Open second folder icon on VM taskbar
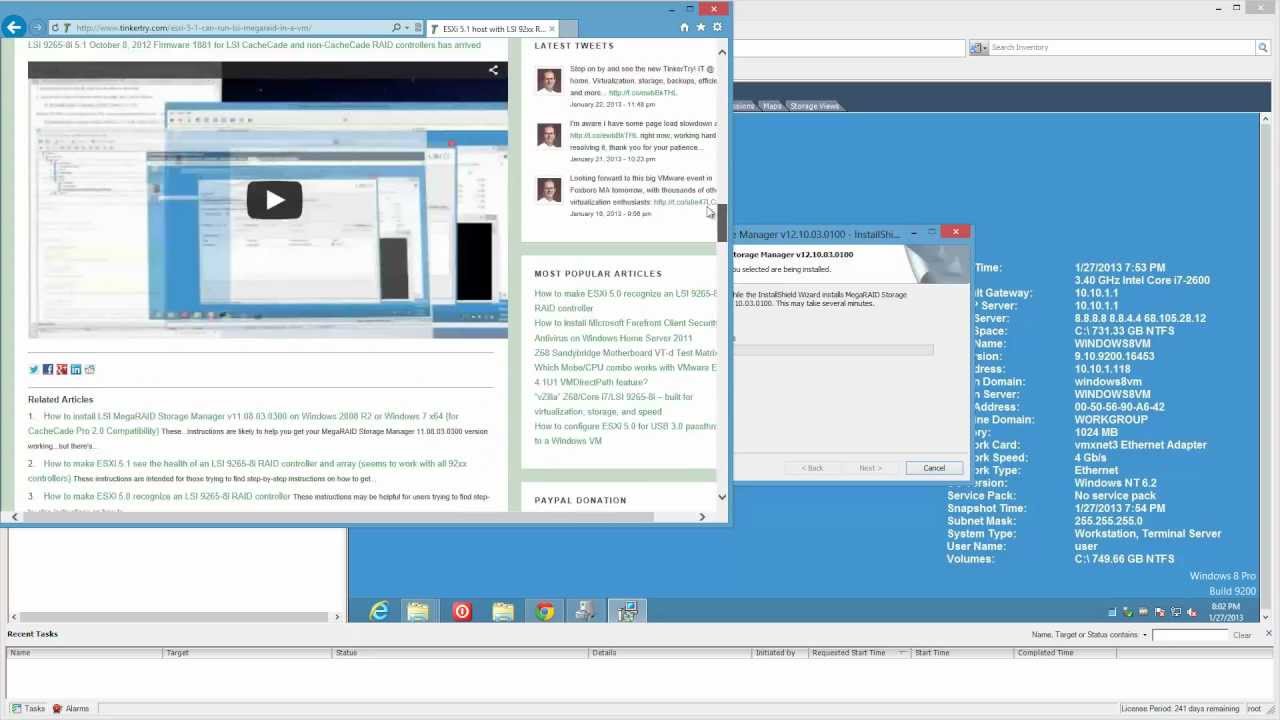This screenshot has height=720, width=1280. tap(503, 611)
